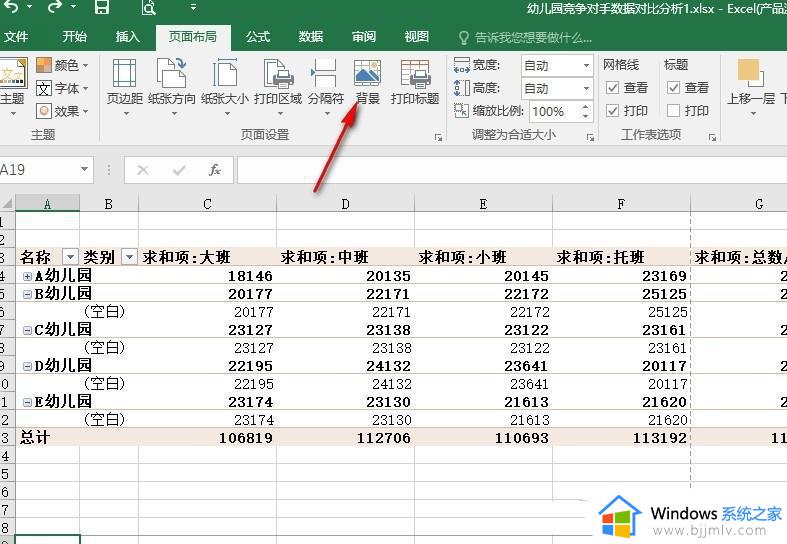Open the 字体 theme fonts dropdown
Screen dimensions: 787x544
pyautogui.click(x=62, y=88)
